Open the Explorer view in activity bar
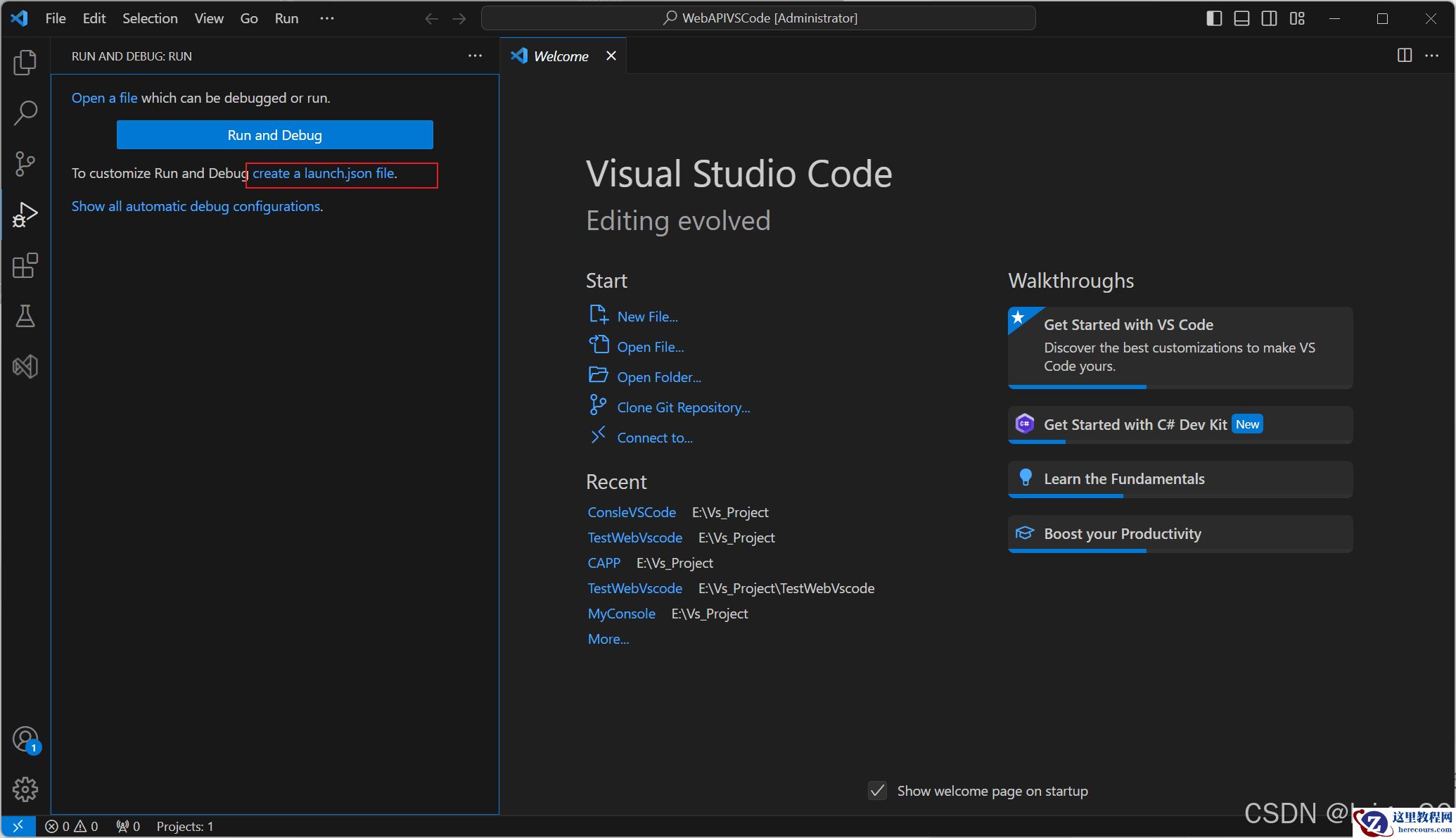Screen dimensions: 1456x838 [x=25, y=63]
